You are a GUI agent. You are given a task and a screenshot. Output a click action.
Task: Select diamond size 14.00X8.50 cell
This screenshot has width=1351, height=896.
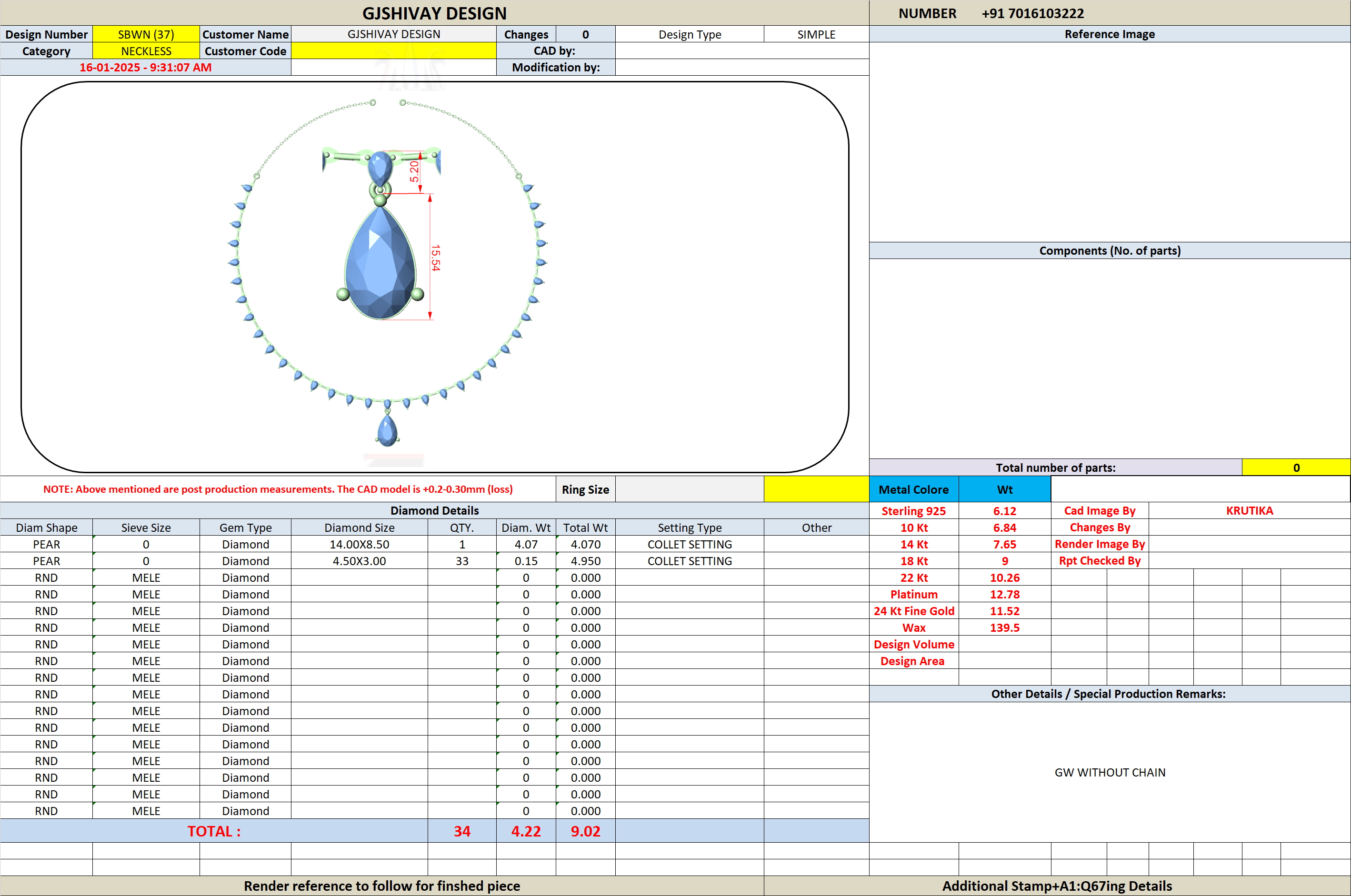[359, 544]
